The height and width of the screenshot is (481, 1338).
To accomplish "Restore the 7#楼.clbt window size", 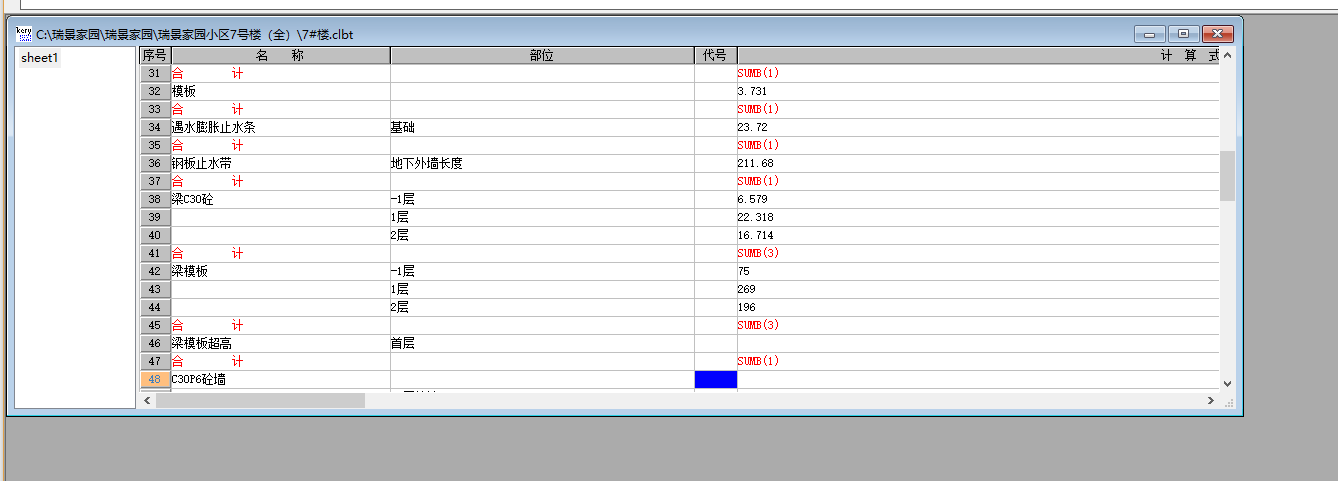I will (1183, 34).
